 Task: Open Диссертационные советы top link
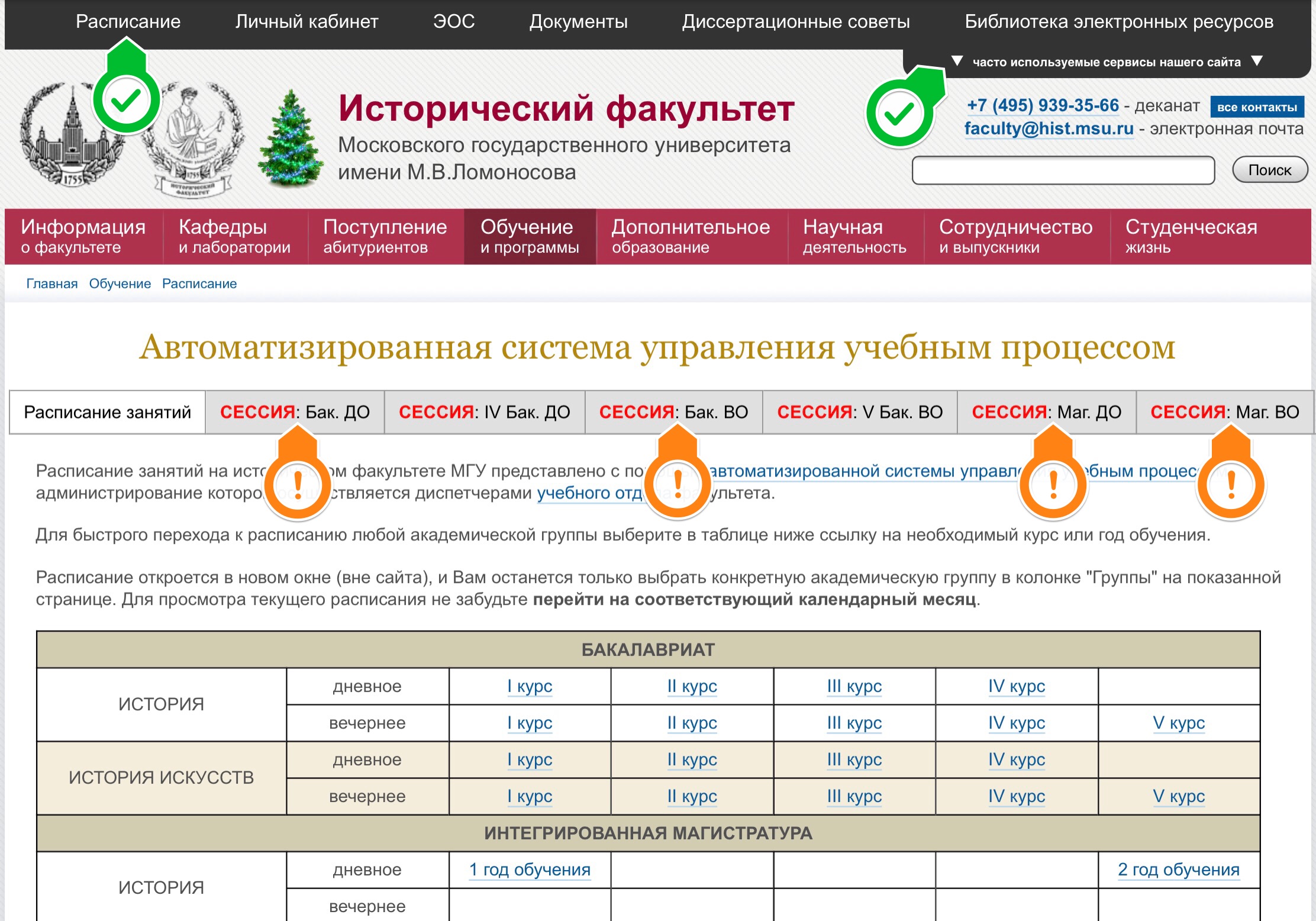(796, 22)
